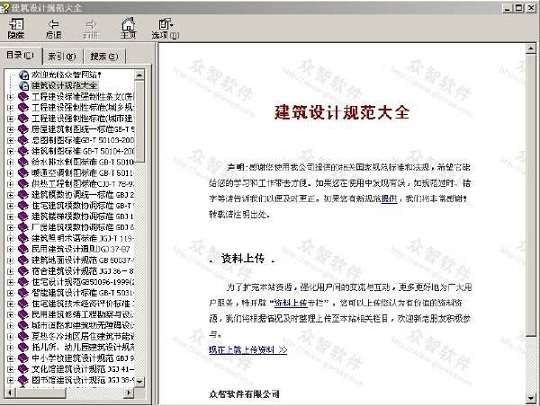Open the 选项 (Options) toolbar icon
This screenshot has width=540, height=406.
(165, 28)
